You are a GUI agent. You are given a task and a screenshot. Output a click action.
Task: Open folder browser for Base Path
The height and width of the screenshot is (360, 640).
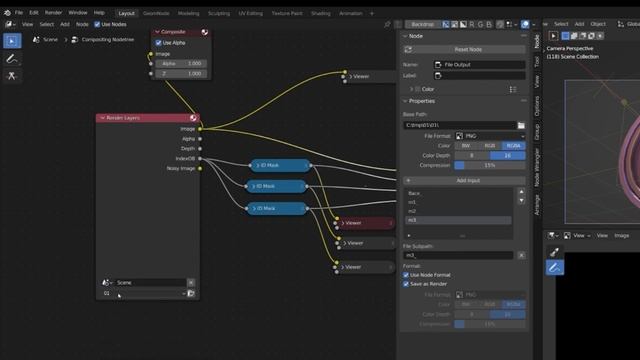pos(521,125)
